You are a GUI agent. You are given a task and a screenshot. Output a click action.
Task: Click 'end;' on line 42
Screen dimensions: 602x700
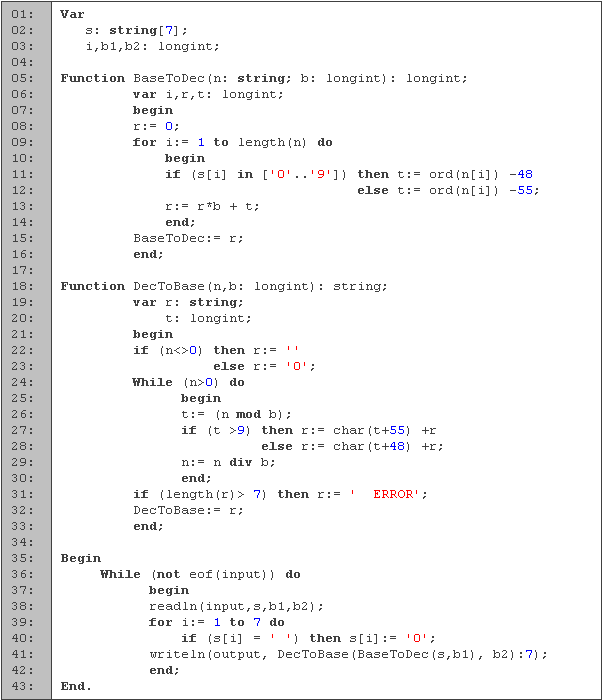tap(164, 671)
